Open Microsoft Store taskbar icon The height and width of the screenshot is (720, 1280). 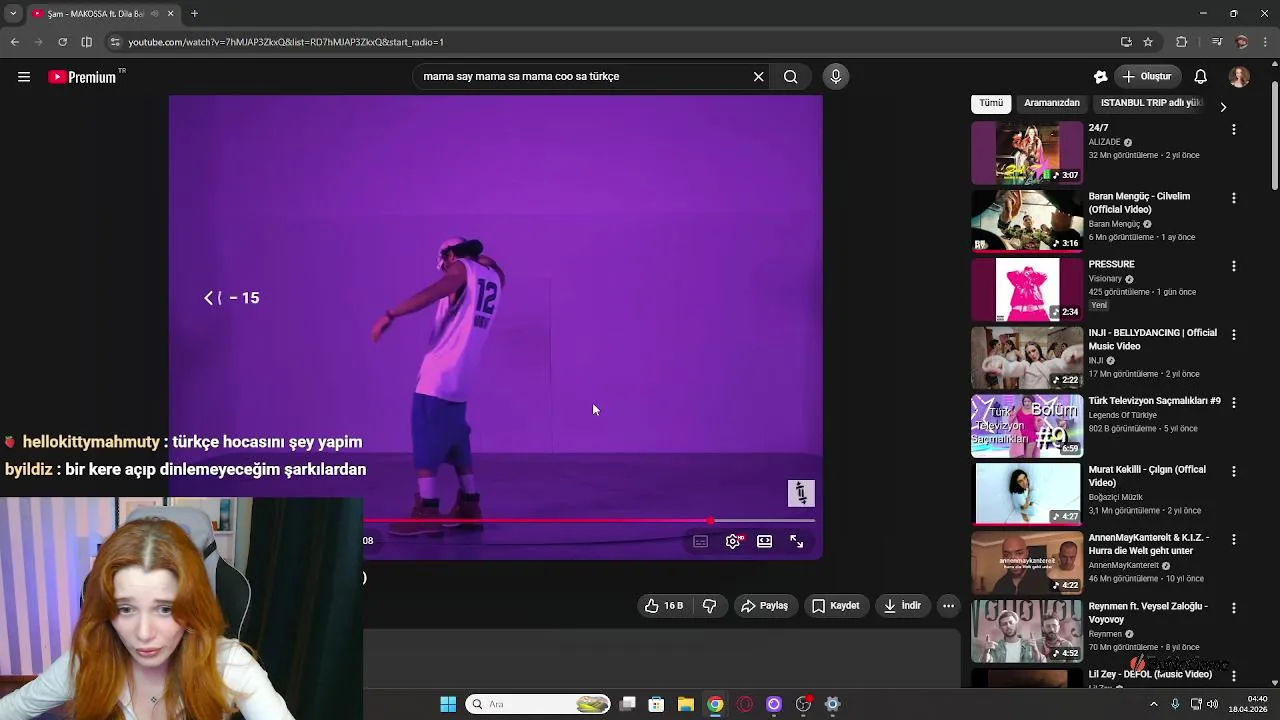pyautogui.click(x=656, y=704)
